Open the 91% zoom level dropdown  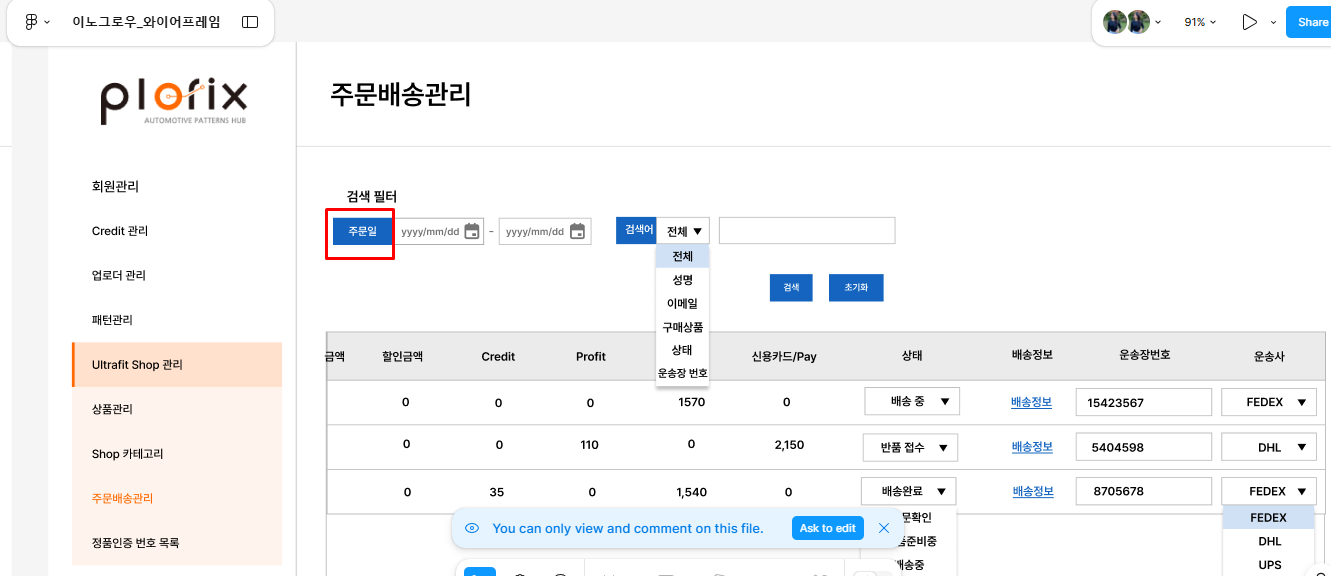tap(1200, 21)
